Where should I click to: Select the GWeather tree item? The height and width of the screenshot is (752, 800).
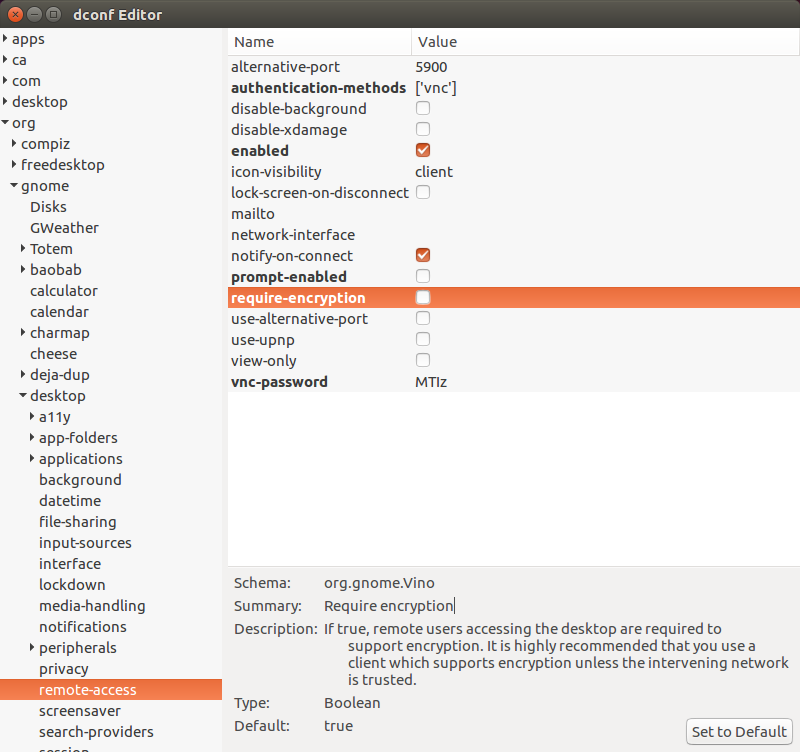[x=64, y=228]
